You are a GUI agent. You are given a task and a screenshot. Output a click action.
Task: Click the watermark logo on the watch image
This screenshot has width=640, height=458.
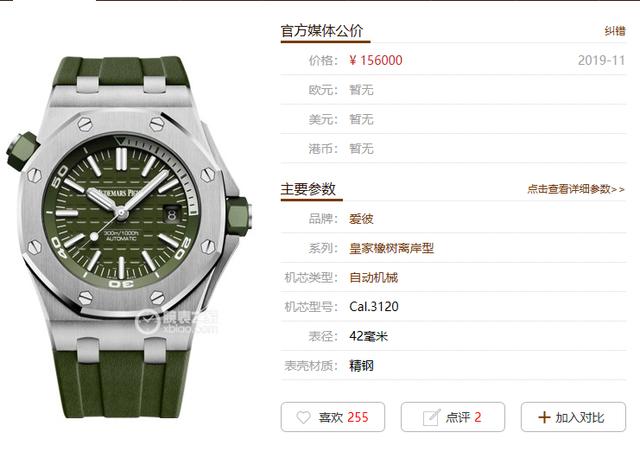click(177, 320)
